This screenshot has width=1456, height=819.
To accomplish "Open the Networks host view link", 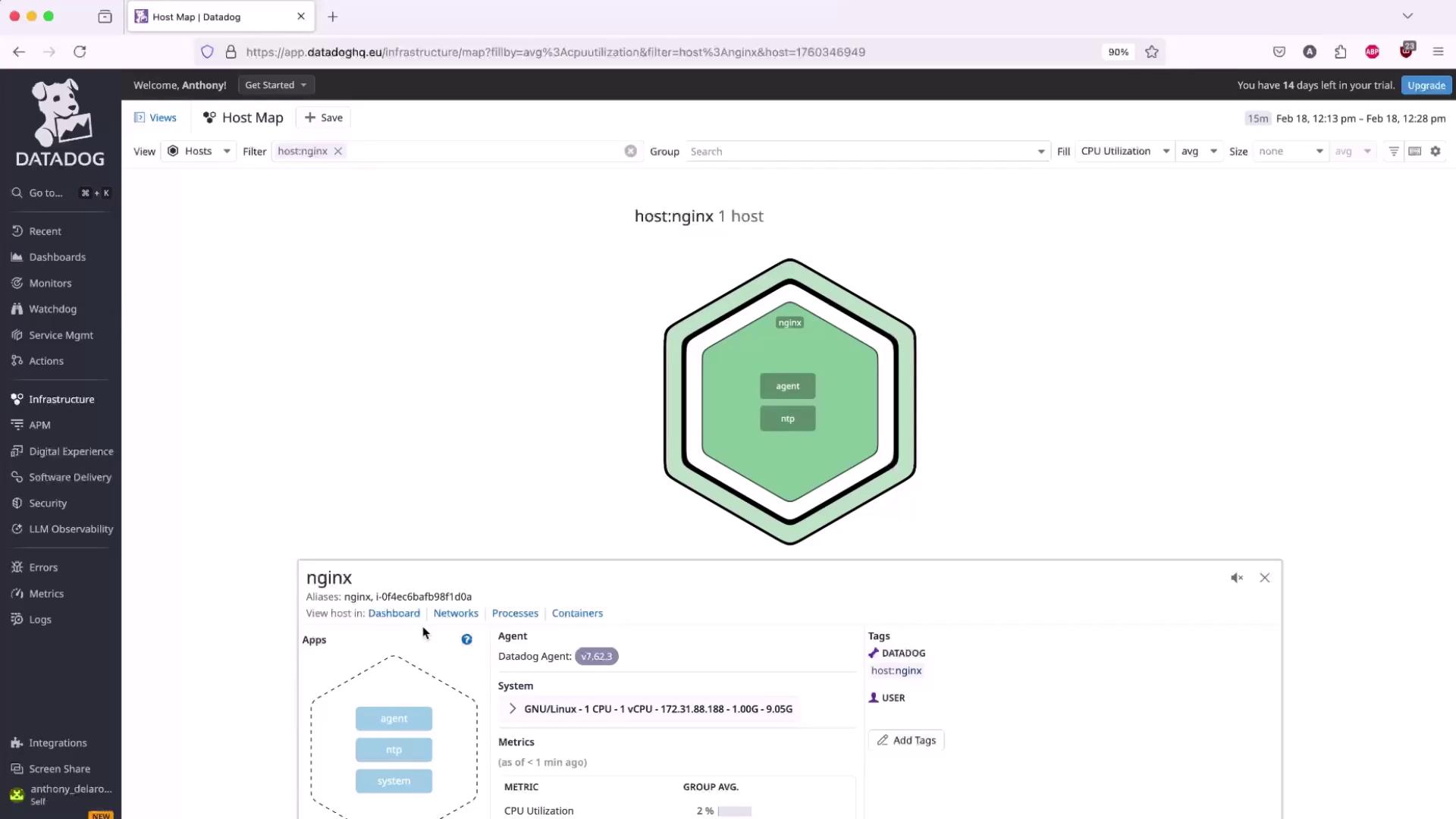I will 456,613.
